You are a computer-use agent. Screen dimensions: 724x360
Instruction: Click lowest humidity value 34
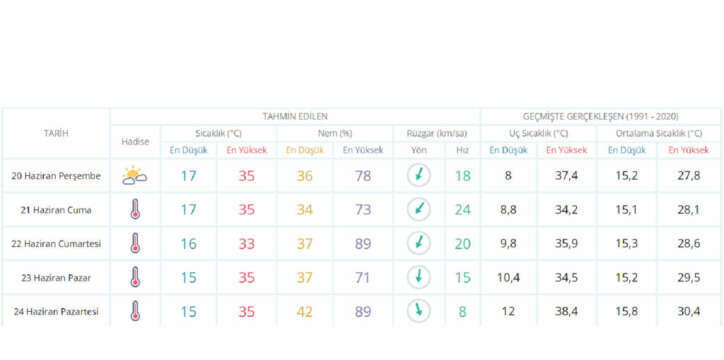coord(305,210)
